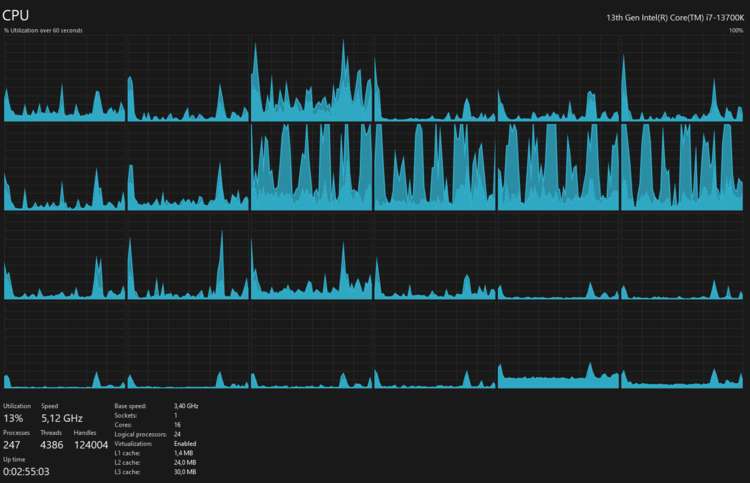Select the 13% utilization value

(x=13, y=418)
